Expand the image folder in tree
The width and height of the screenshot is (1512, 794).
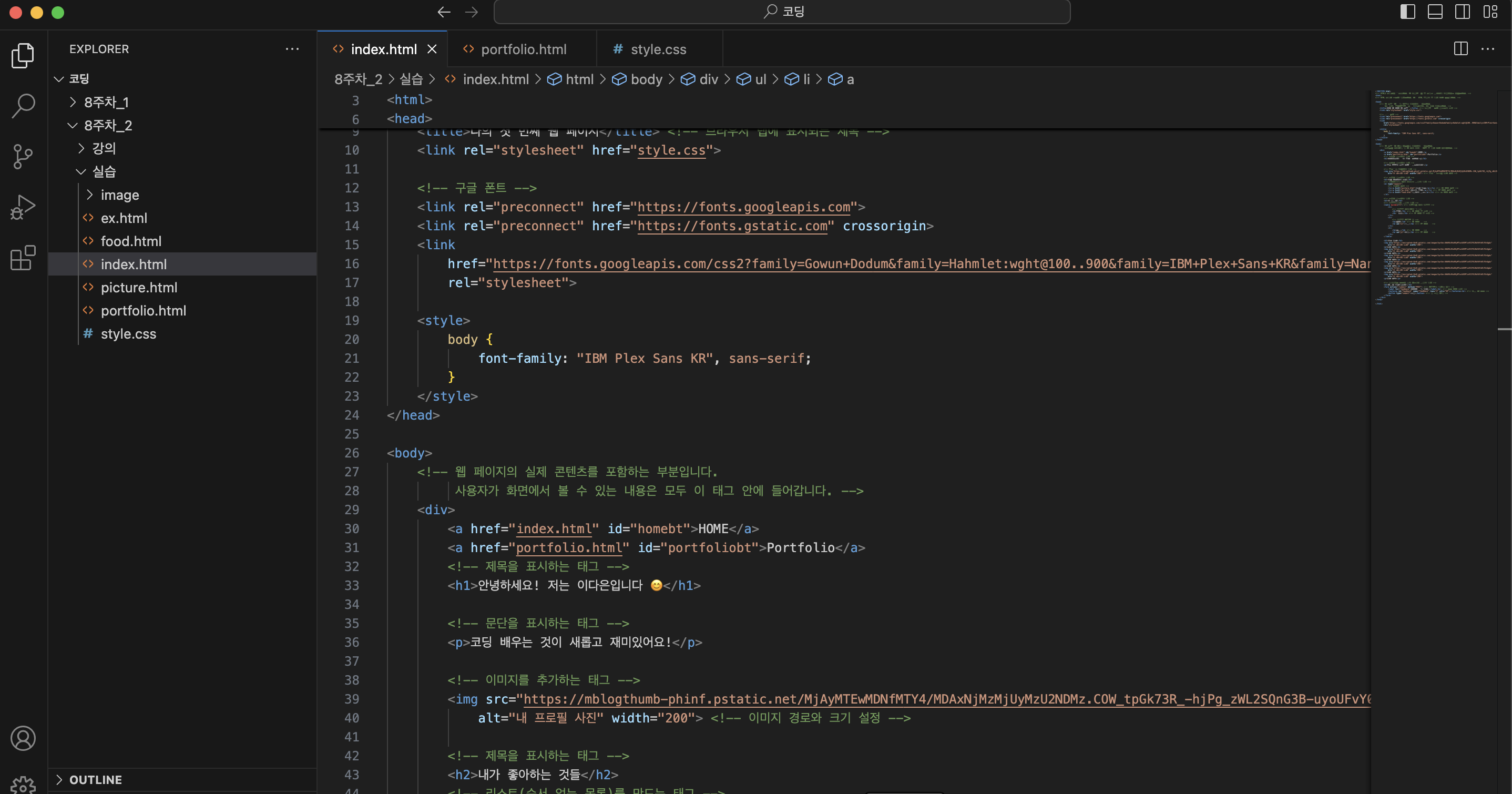coord(119,195)
